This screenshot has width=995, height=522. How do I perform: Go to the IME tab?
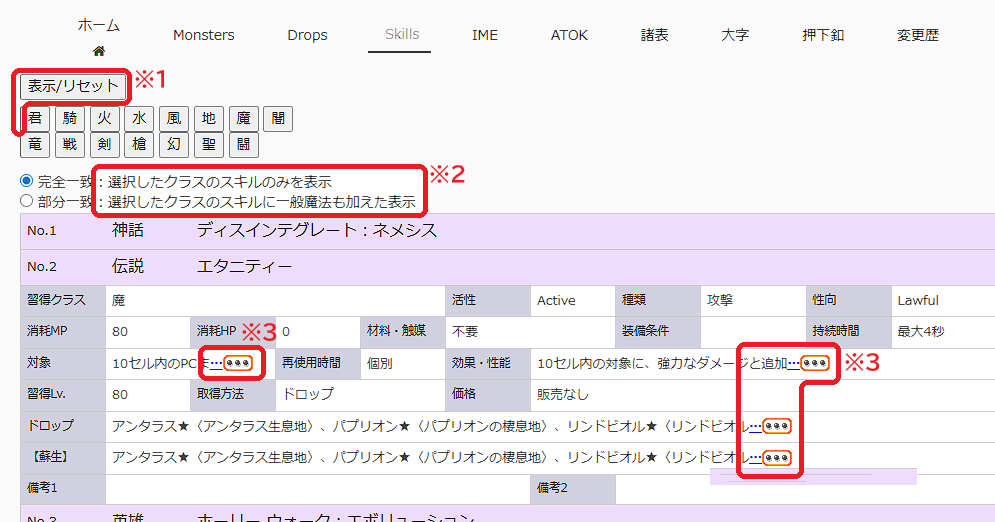tap(485, 35)
